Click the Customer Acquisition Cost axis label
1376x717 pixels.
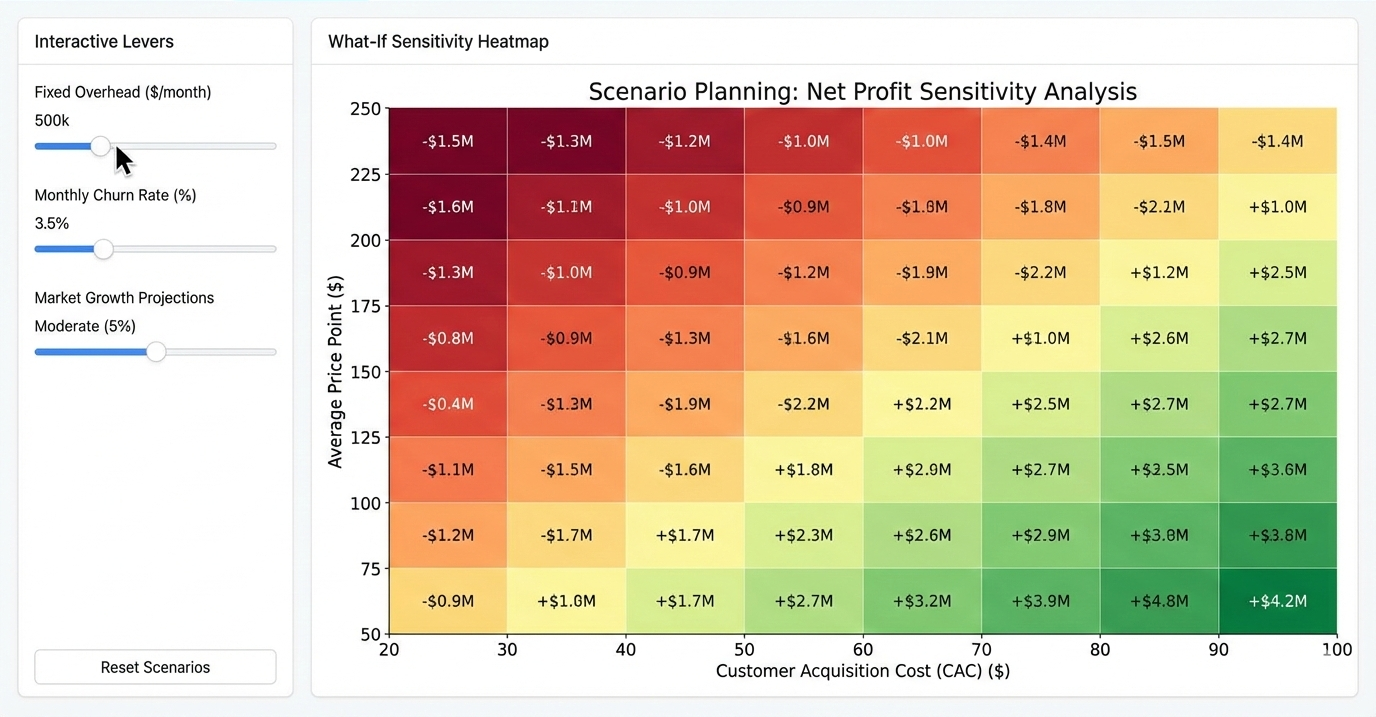click(862, 671)
